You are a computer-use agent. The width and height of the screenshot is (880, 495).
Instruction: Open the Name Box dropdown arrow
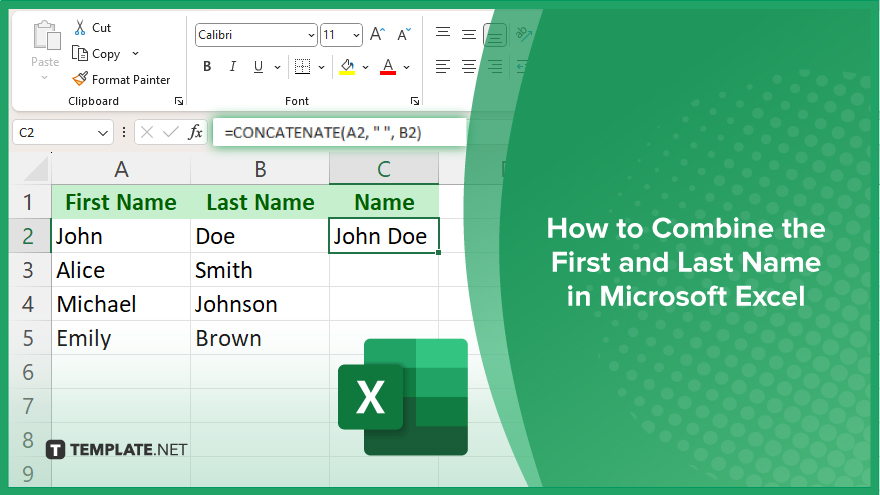pos(103,133)
